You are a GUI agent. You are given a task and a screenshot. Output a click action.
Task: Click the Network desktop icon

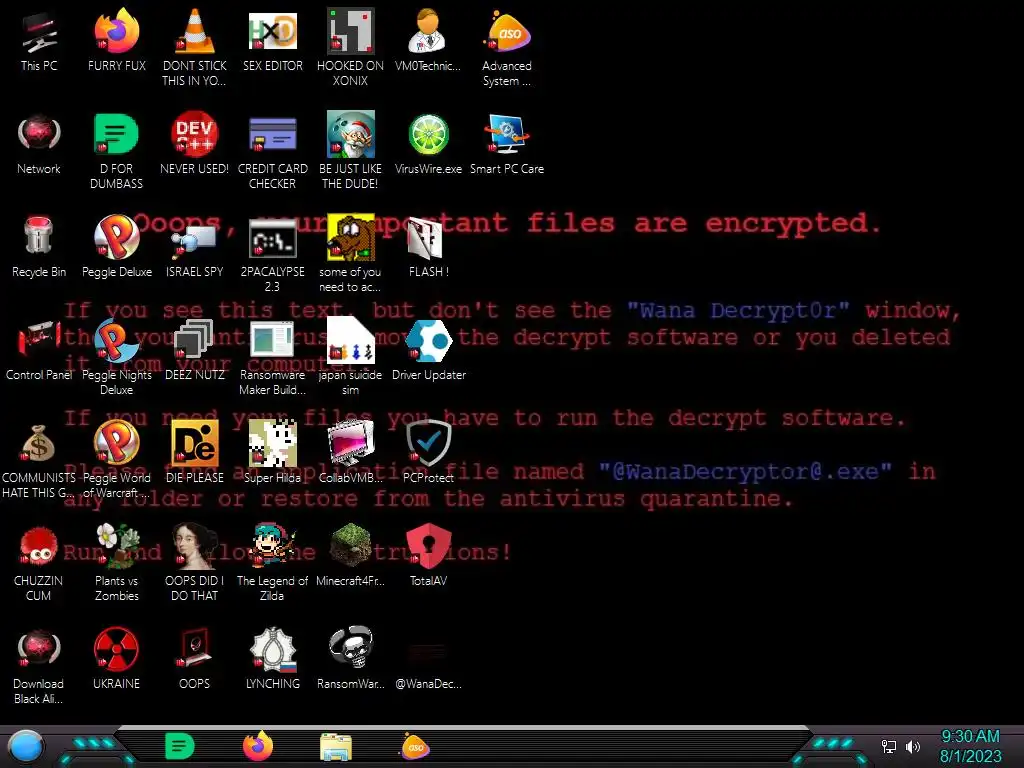coord(39,145)
